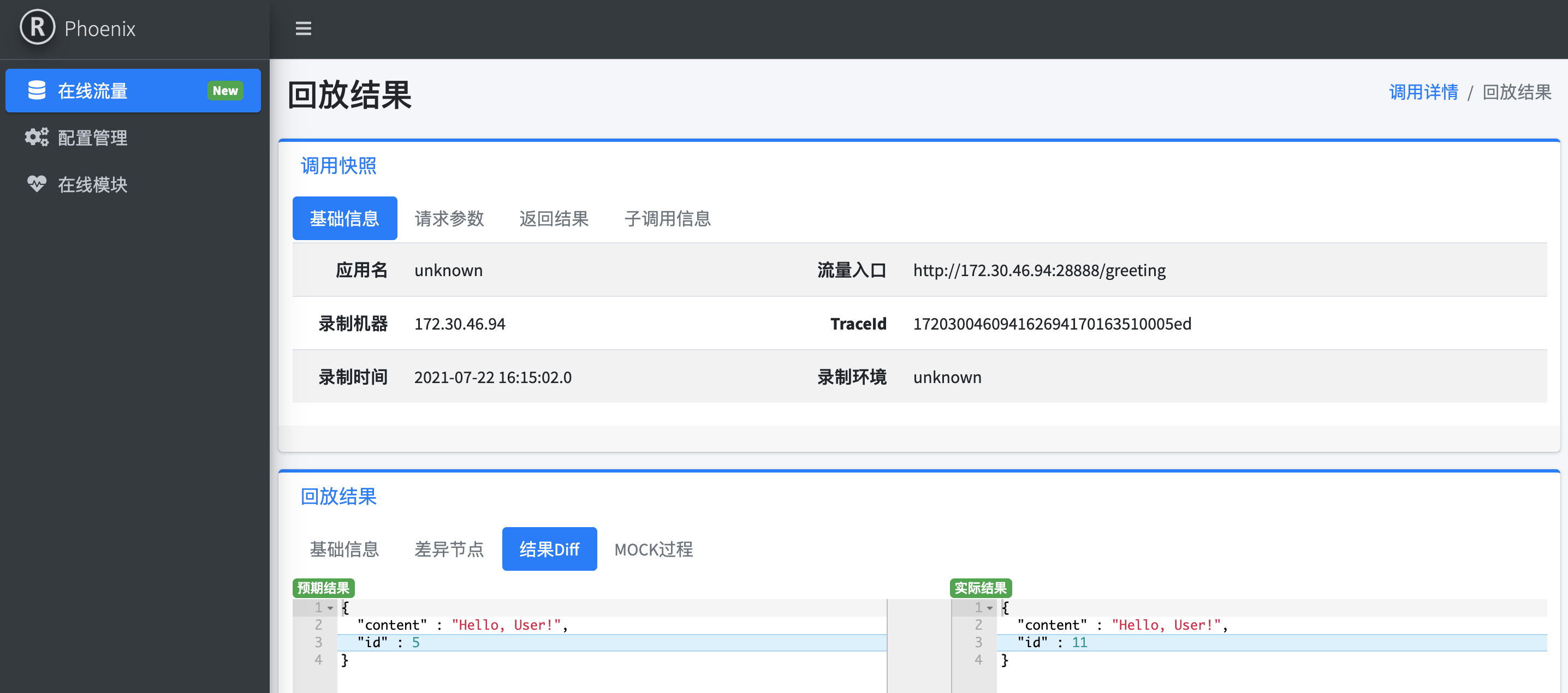
Task: Open the MOCK过程 tab
Action: pyautogui.click(x=653, y=548)
